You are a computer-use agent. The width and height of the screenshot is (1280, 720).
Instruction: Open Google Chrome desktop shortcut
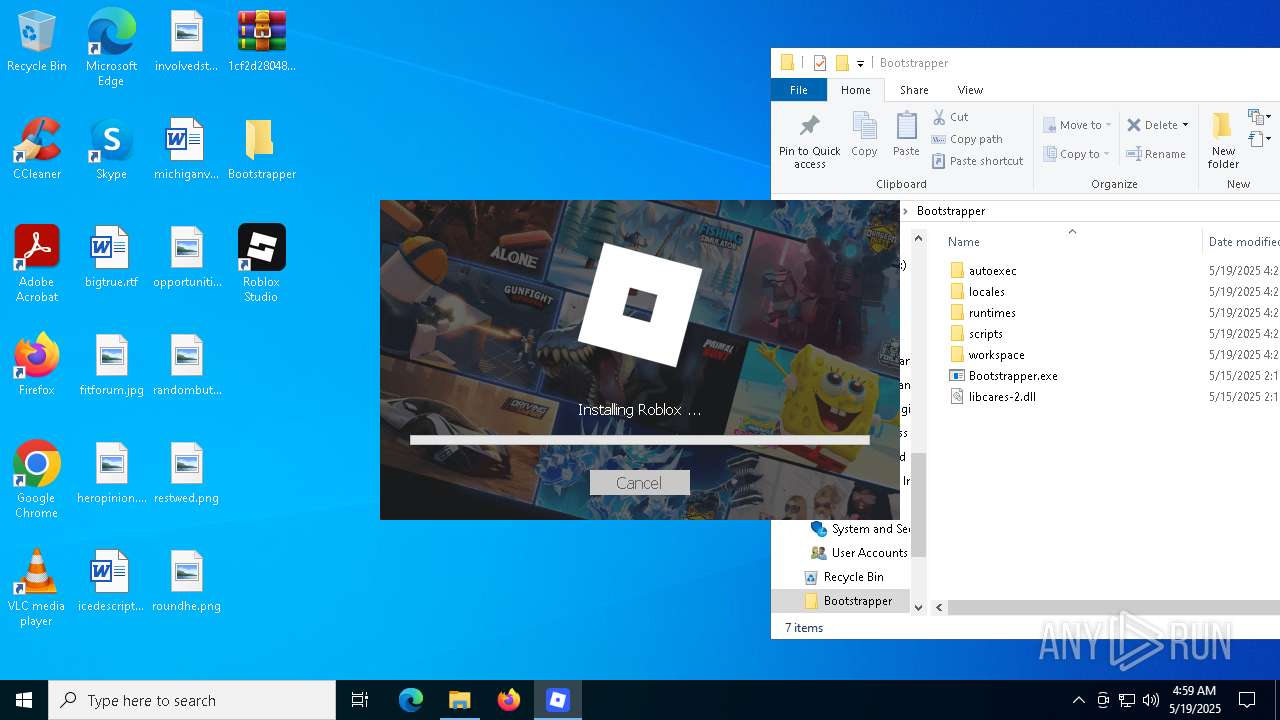(x=37, y=480)
